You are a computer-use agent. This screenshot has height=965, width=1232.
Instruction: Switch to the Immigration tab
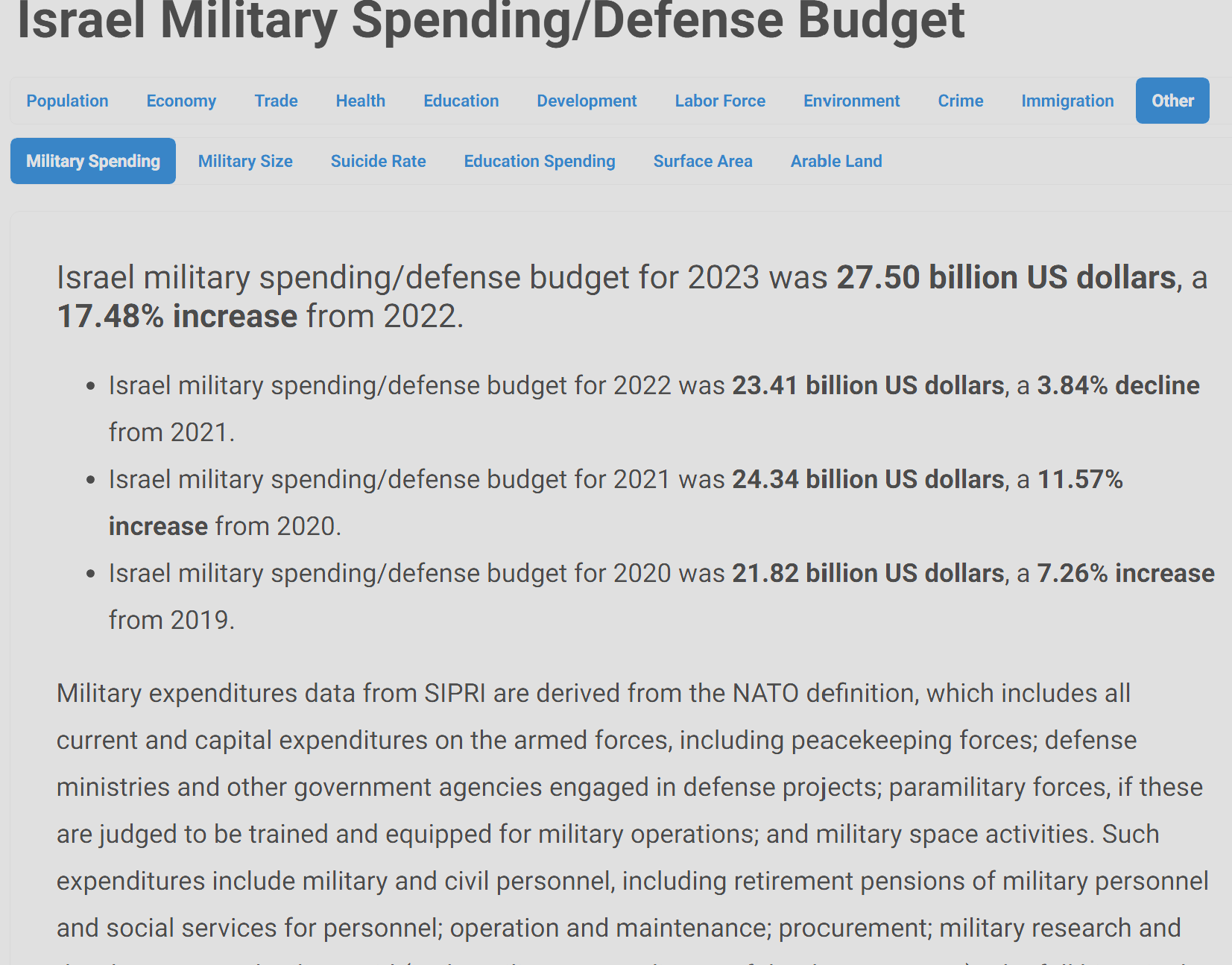pyautogui.click(x=1067, y=101)
